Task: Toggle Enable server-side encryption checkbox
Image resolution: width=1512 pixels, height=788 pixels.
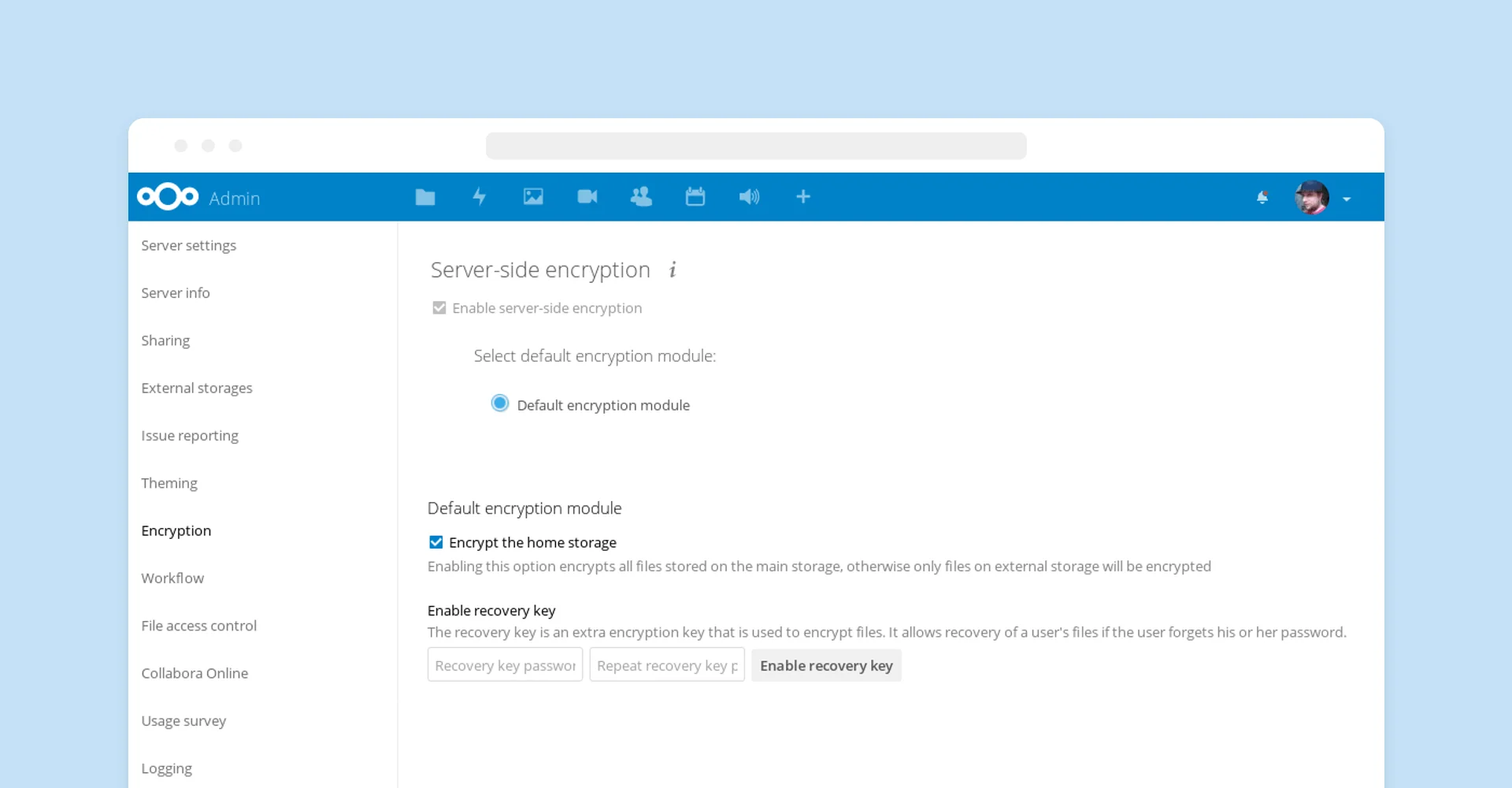Action: [439, 308]
